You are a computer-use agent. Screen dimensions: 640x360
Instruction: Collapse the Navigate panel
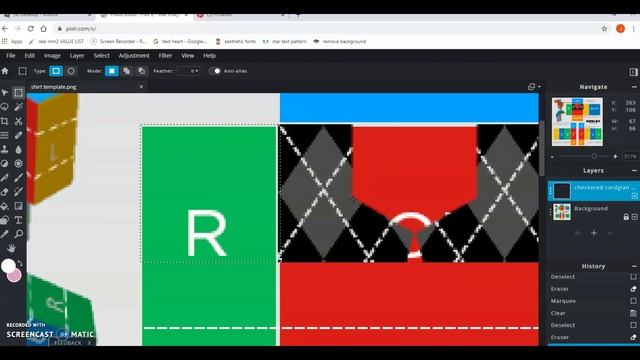[634, 87]
